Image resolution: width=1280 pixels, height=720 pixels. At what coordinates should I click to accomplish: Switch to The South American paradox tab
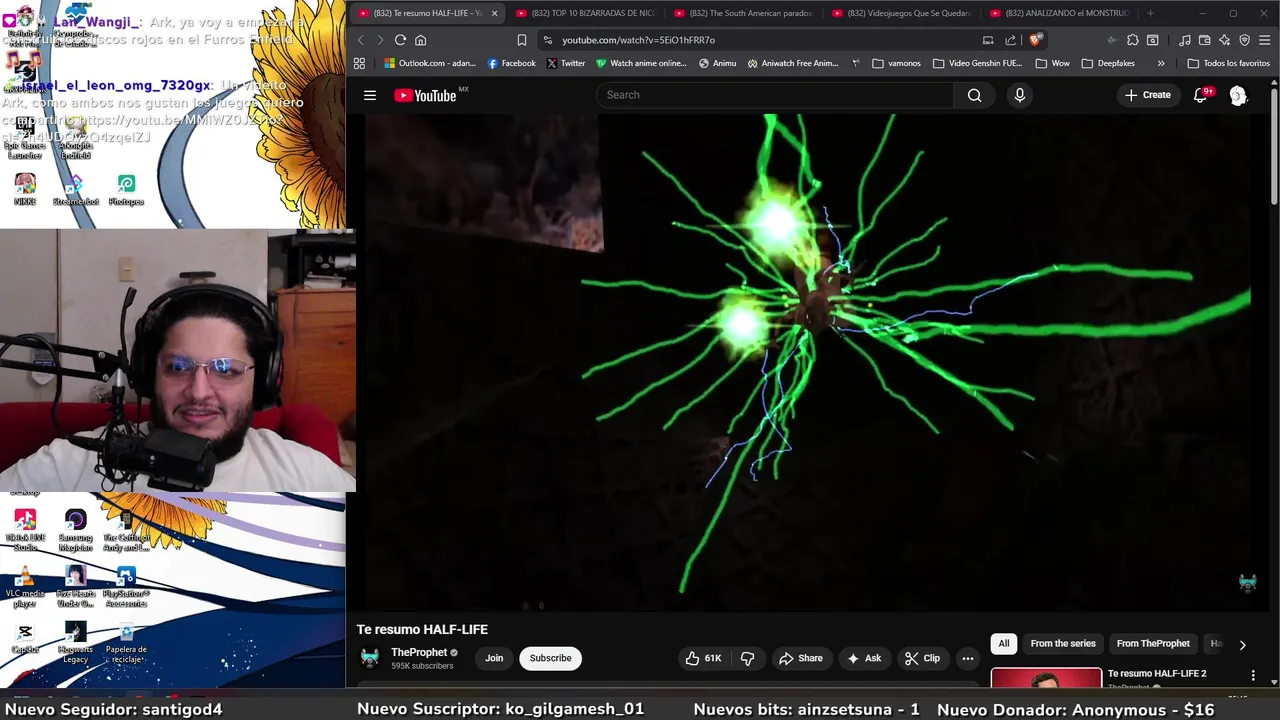pyautogui.click(x=743, y=13)
